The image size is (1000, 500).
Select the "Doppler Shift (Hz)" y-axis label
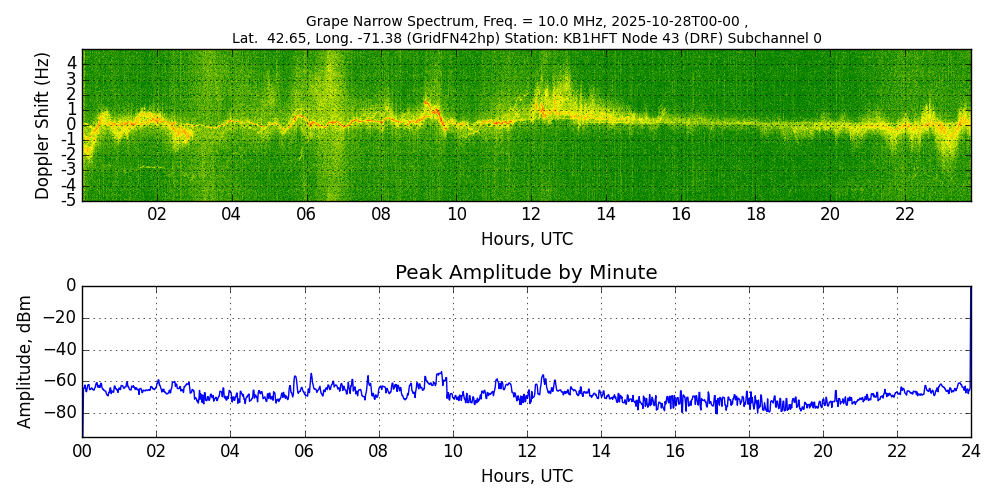click(42, 125)
